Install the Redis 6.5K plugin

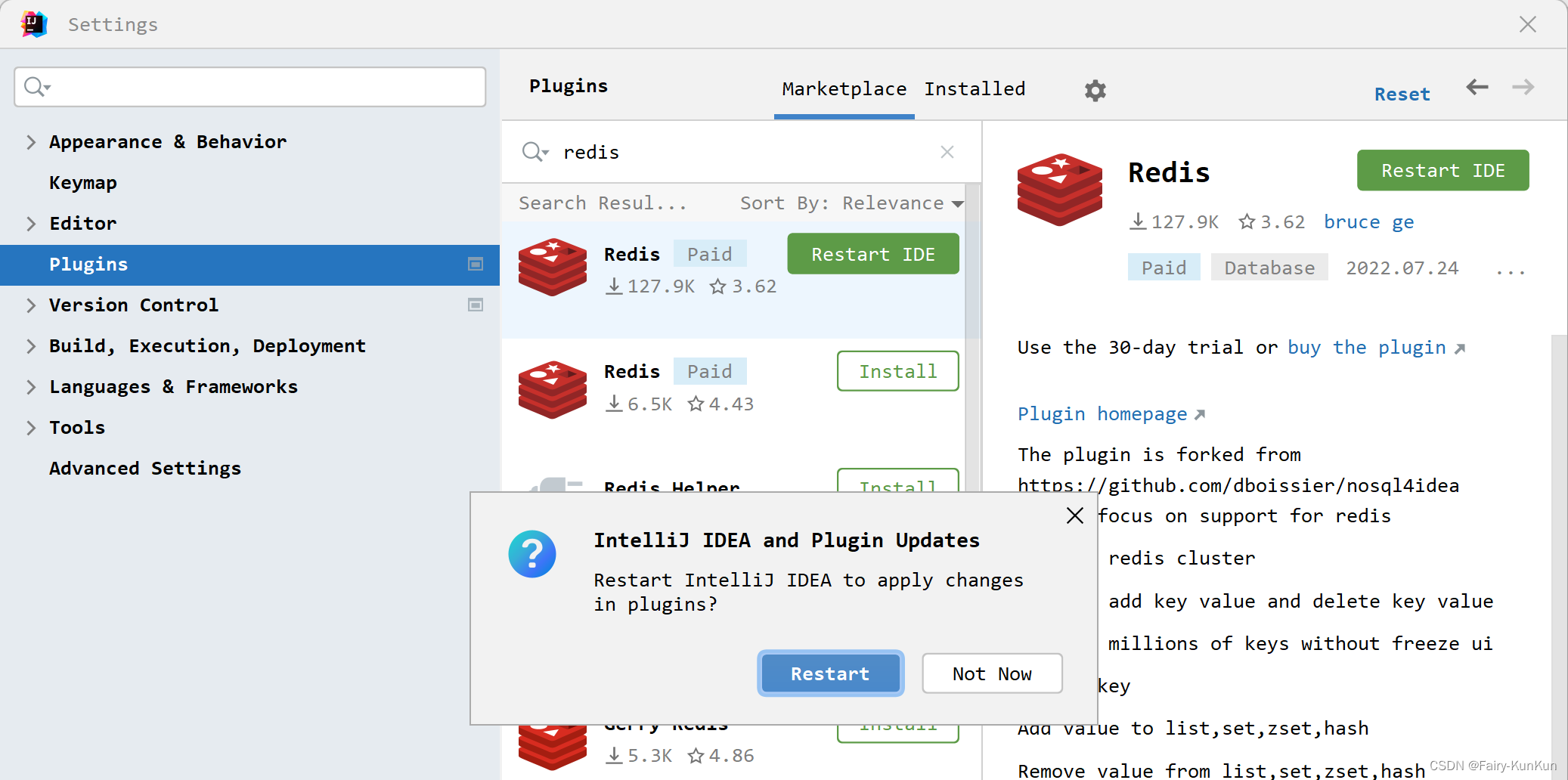897,371
